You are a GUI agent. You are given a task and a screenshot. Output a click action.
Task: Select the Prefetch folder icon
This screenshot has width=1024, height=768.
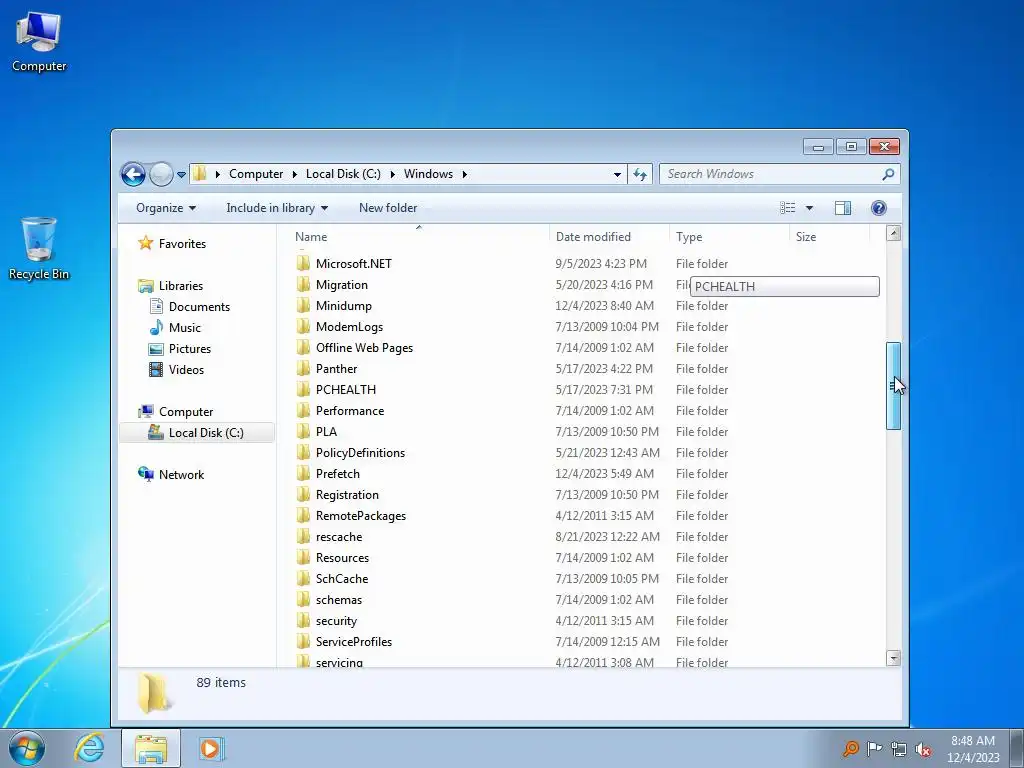click(x=303, y=473)
